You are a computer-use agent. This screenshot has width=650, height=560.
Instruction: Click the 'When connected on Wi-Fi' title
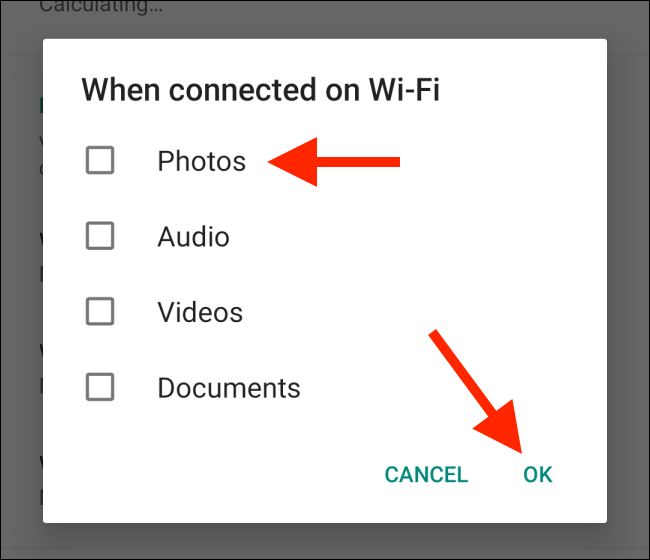tap(260, 90)
